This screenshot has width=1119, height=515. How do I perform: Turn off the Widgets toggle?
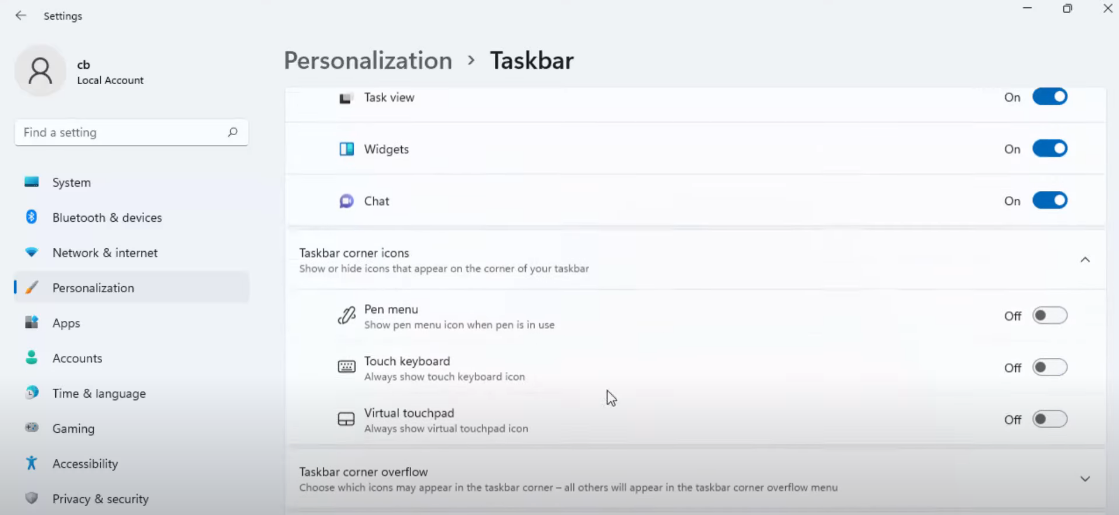(1049, 149)
